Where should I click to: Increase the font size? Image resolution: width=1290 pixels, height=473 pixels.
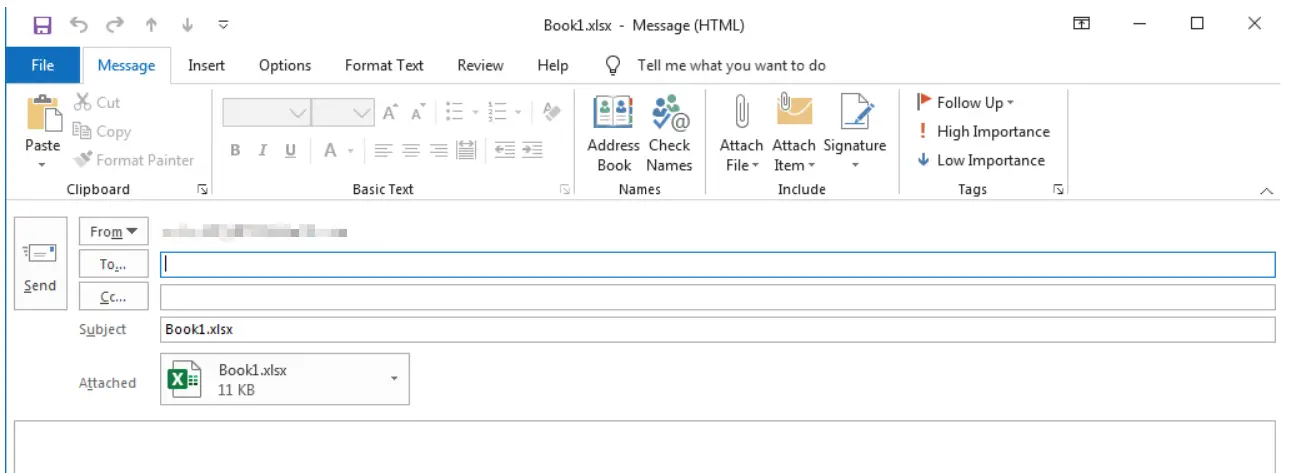coord(391,113)
